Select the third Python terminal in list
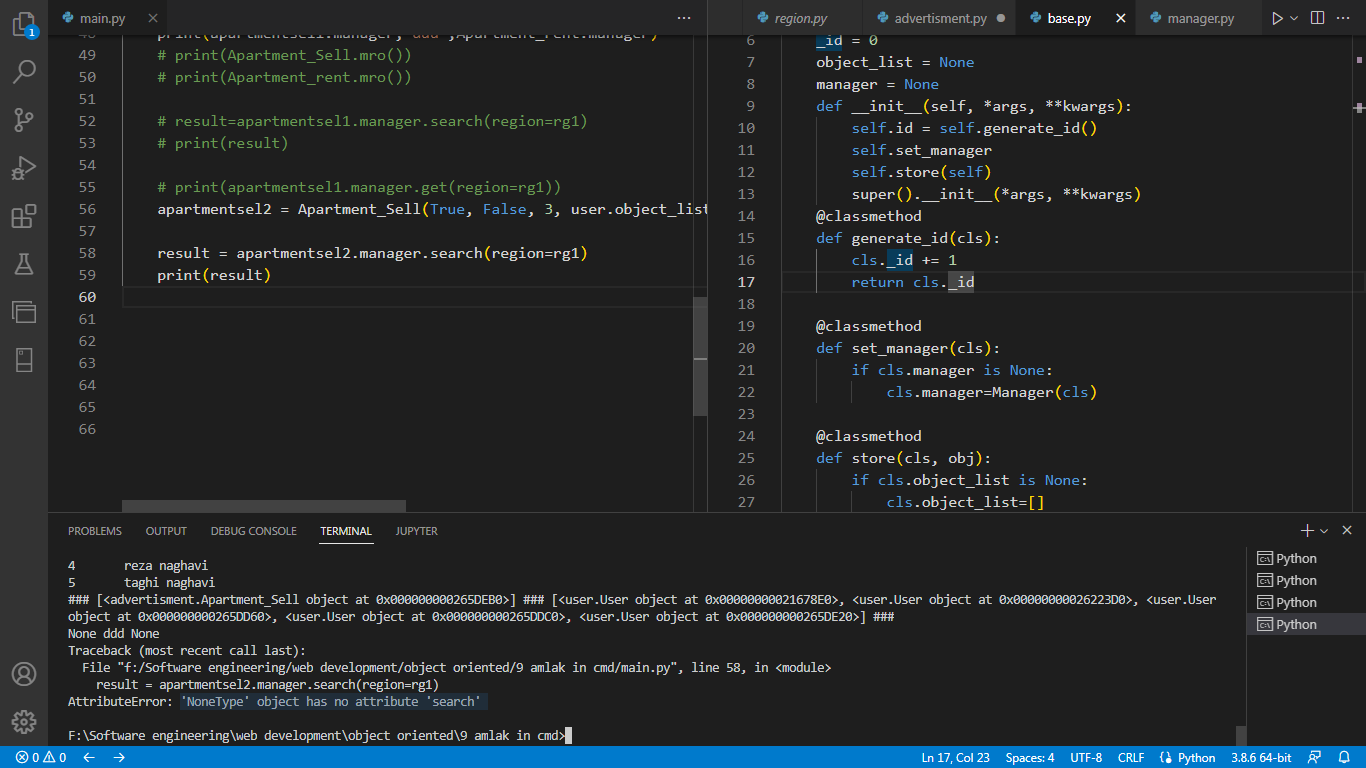Screen dimensions: 1366x768 [1306, 602]
